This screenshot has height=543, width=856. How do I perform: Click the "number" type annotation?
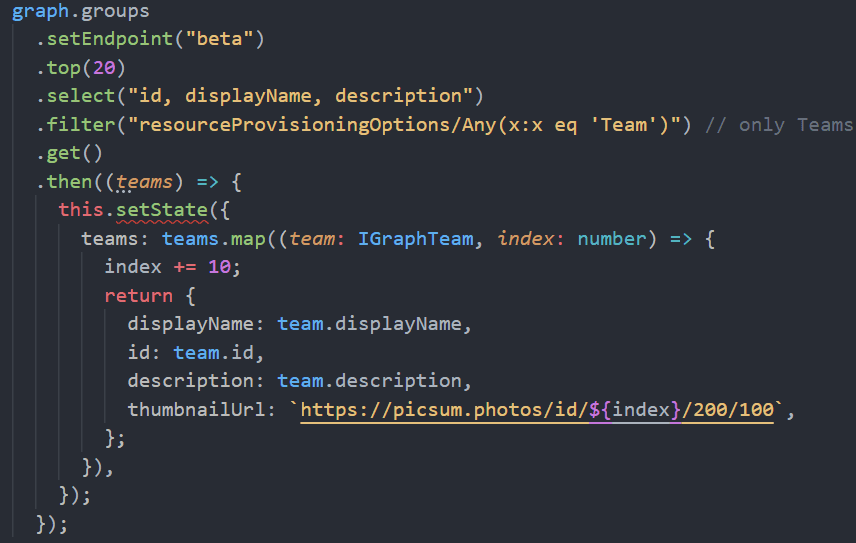[x=611, y=239]
